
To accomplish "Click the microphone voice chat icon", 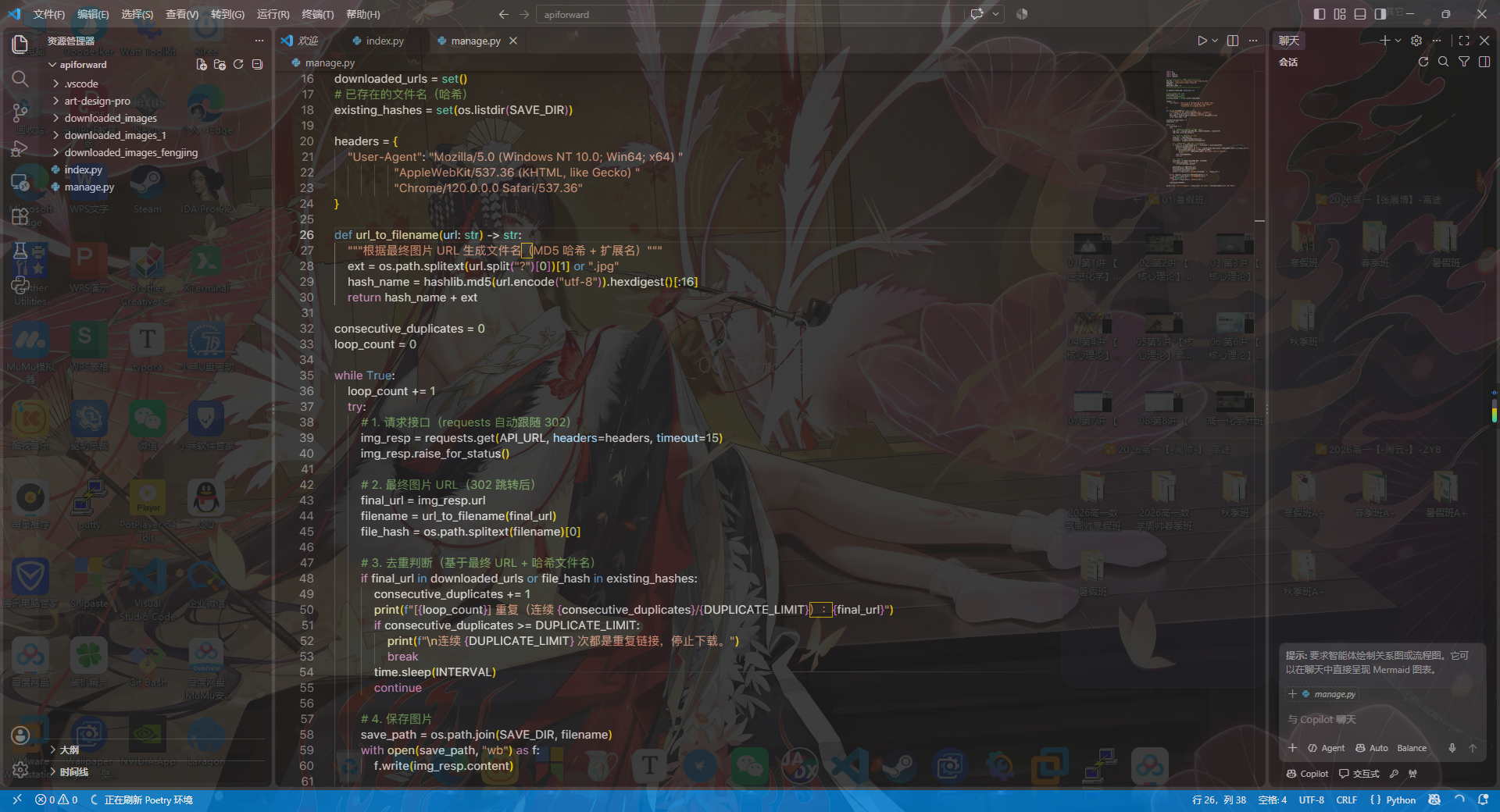I will [x=1452, y=748].
